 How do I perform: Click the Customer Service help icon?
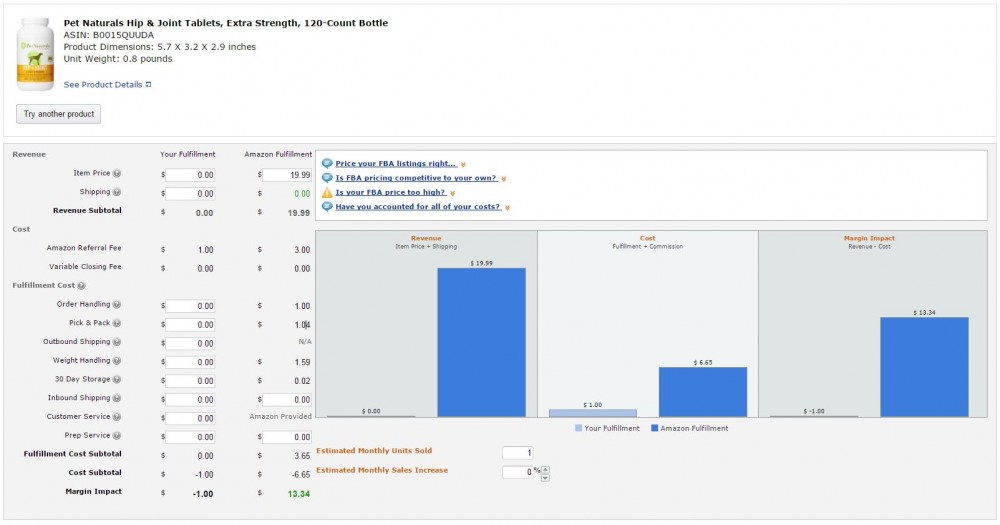tap(117, 417)
